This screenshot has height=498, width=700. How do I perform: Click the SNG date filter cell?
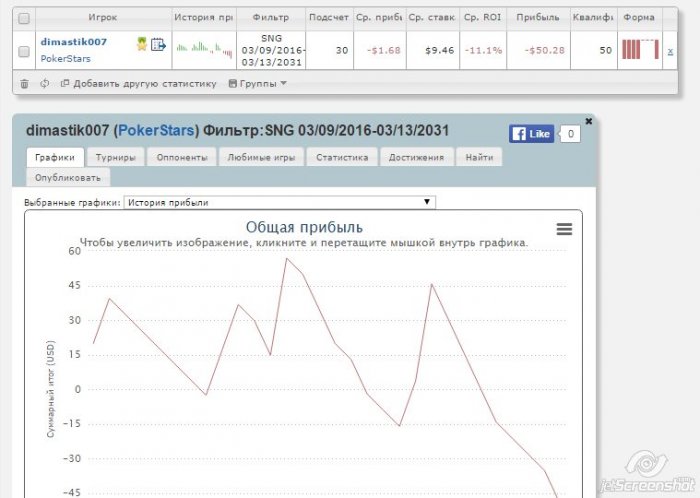click(271, 50)
